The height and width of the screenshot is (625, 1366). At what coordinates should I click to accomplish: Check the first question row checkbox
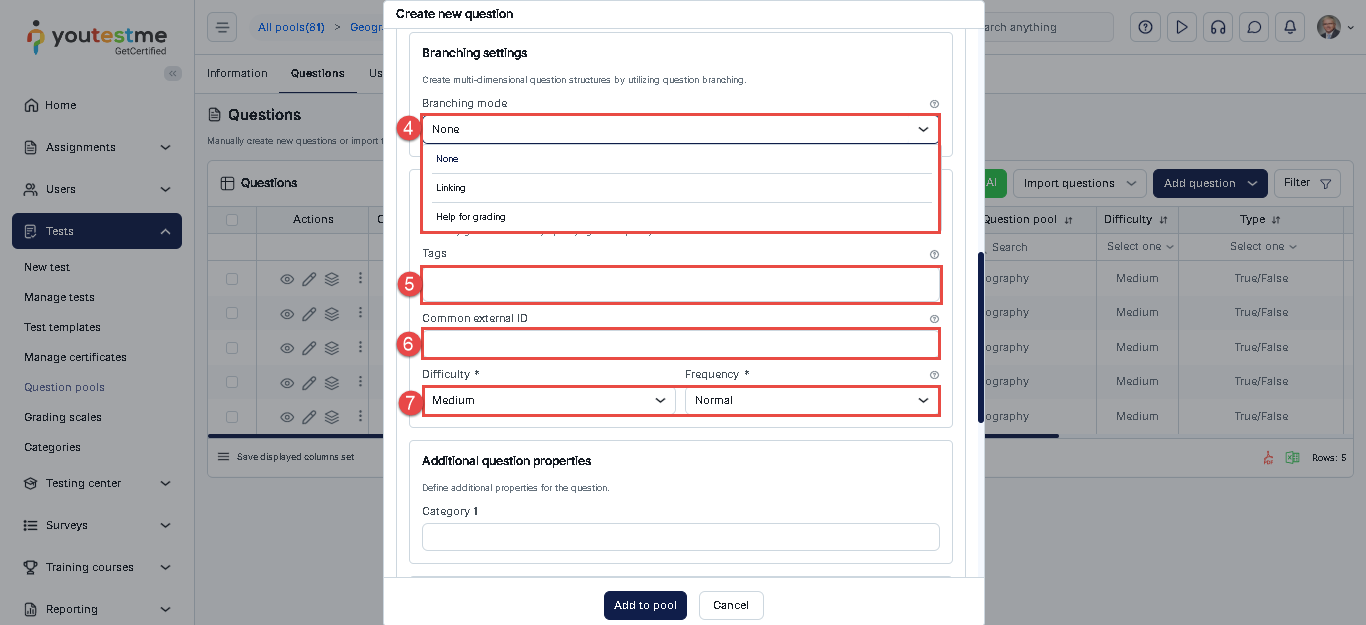tap(232, 279)
